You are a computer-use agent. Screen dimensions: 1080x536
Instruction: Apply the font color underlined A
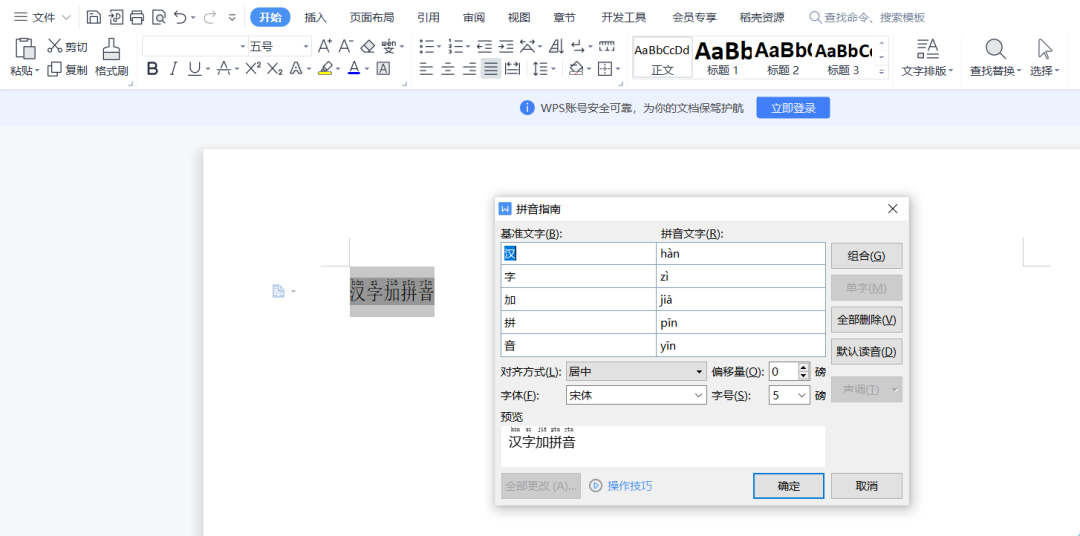pyautogui.click(x=354, y=69)
